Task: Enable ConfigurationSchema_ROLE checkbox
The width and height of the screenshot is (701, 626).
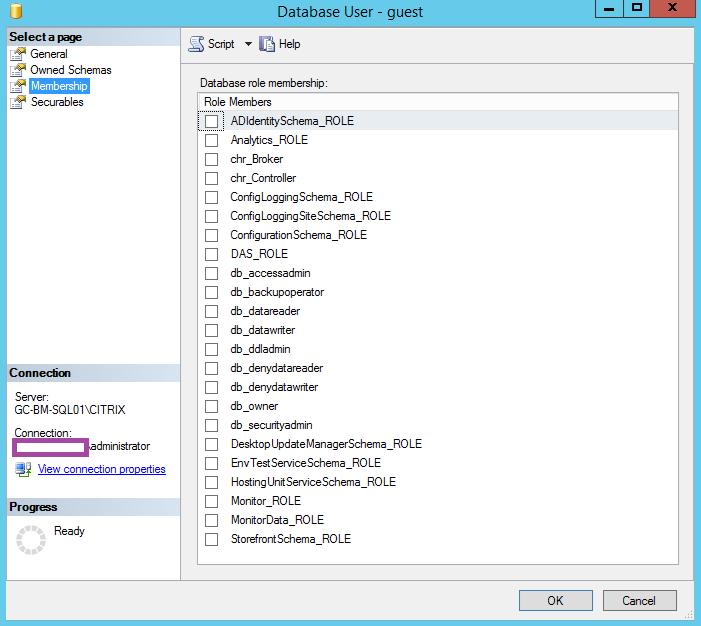Action: (211, 235)
